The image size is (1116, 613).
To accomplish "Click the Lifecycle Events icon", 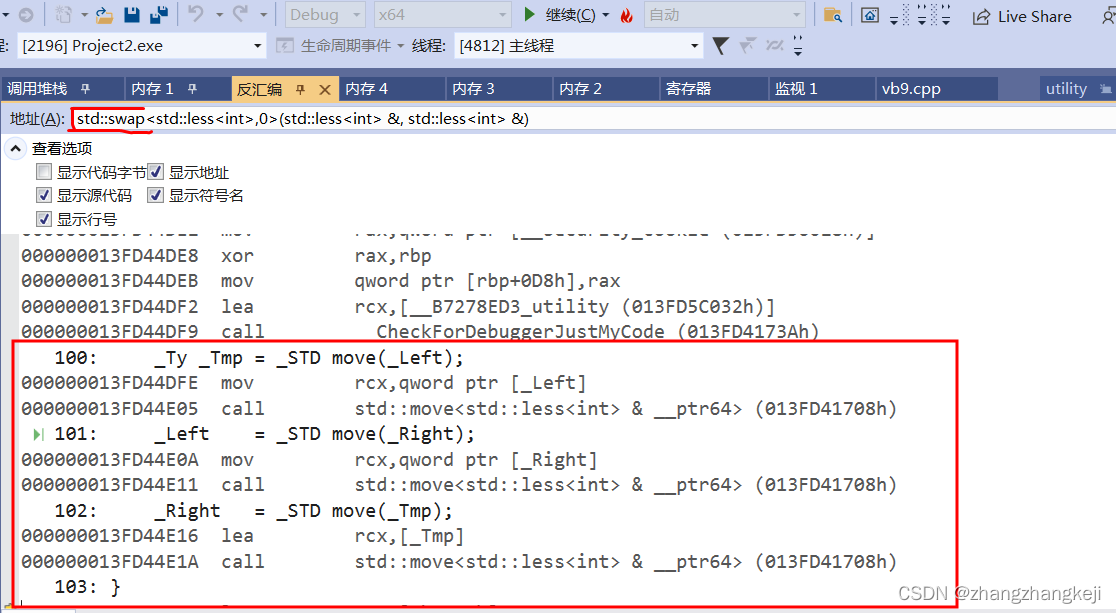I will 285,46.
